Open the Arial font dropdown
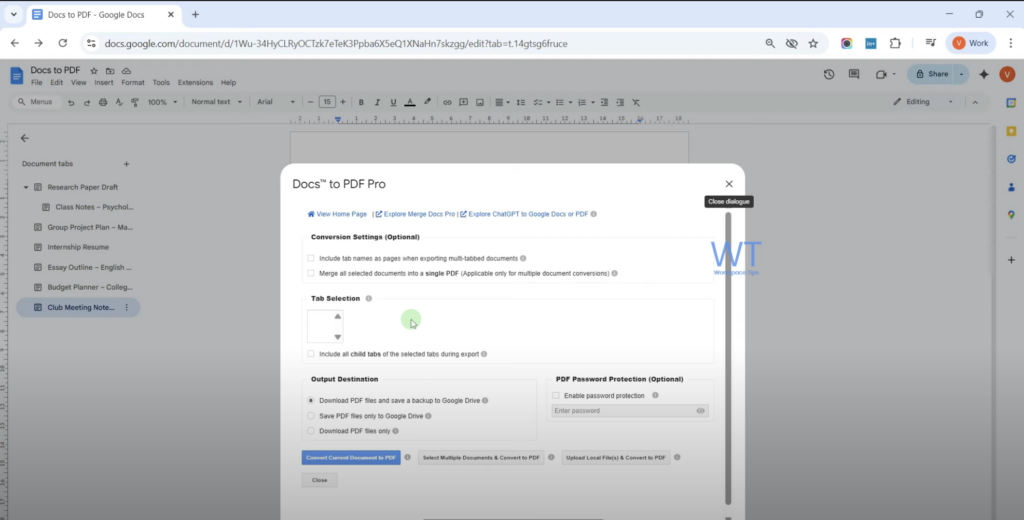This screenshot has width=1024, height=520. tap(276, 103)
